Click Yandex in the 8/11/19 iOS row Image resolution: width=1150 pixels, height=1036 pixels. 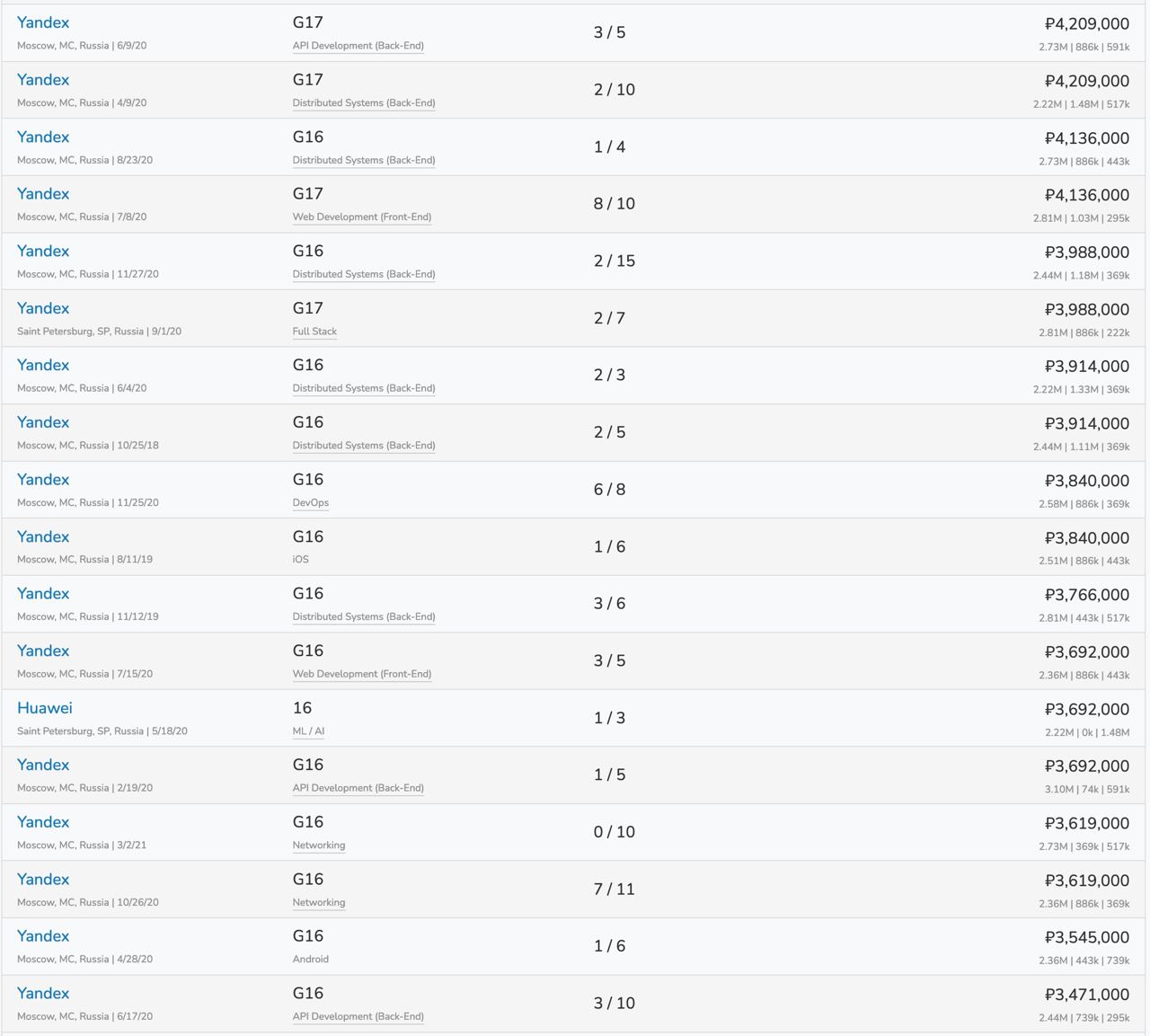coord(43,536)
